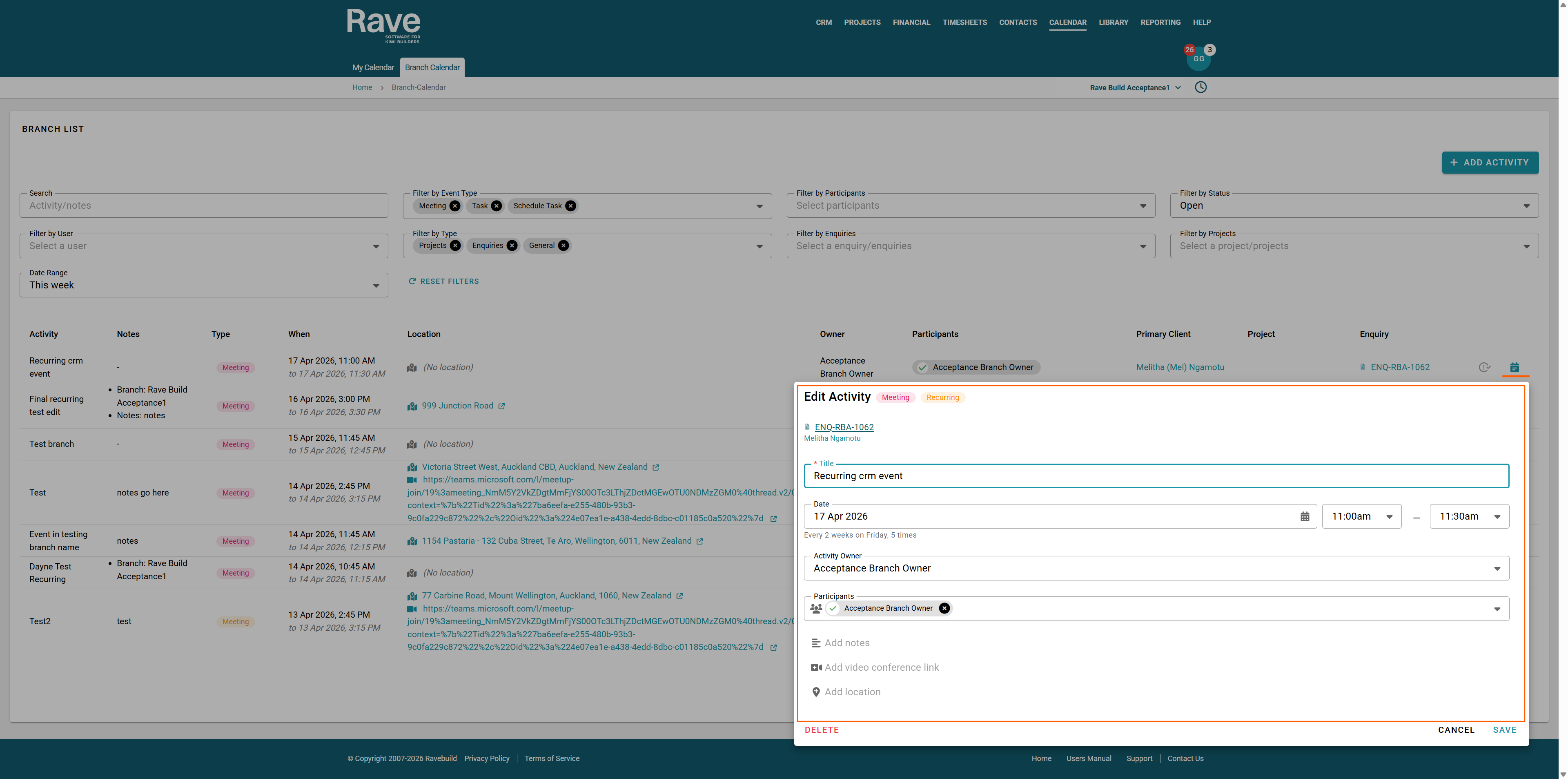
Task: Click the clock history icon in header
Action: (x=1200, y=87)
